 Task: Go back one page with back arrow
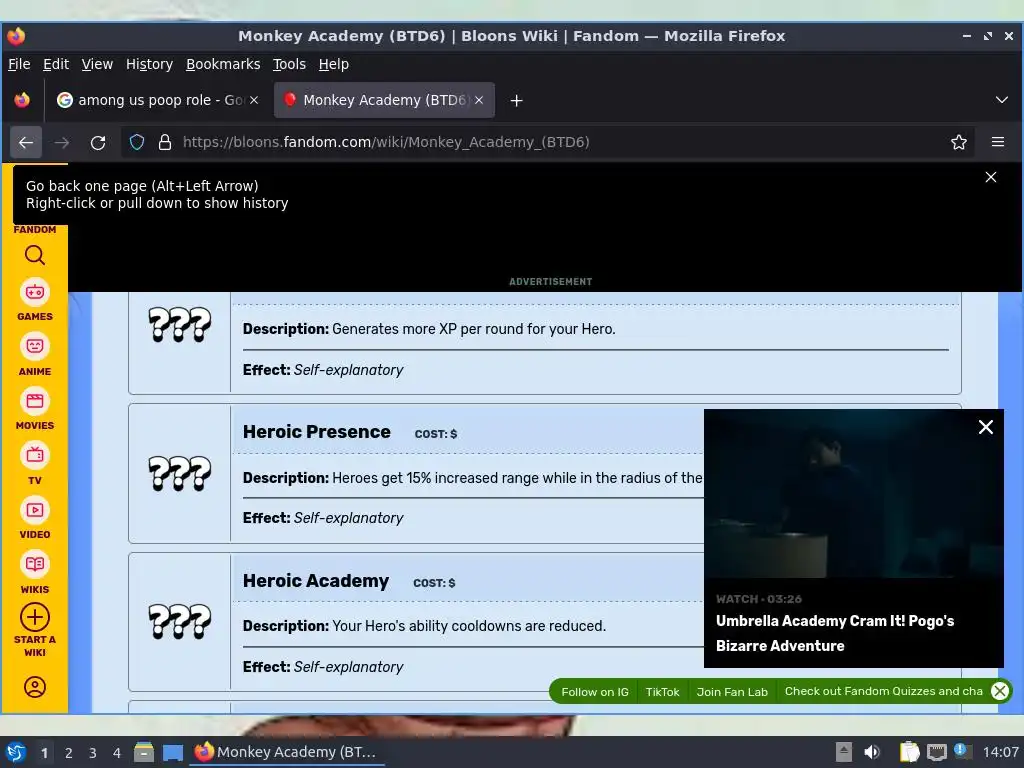coord(26,142)
